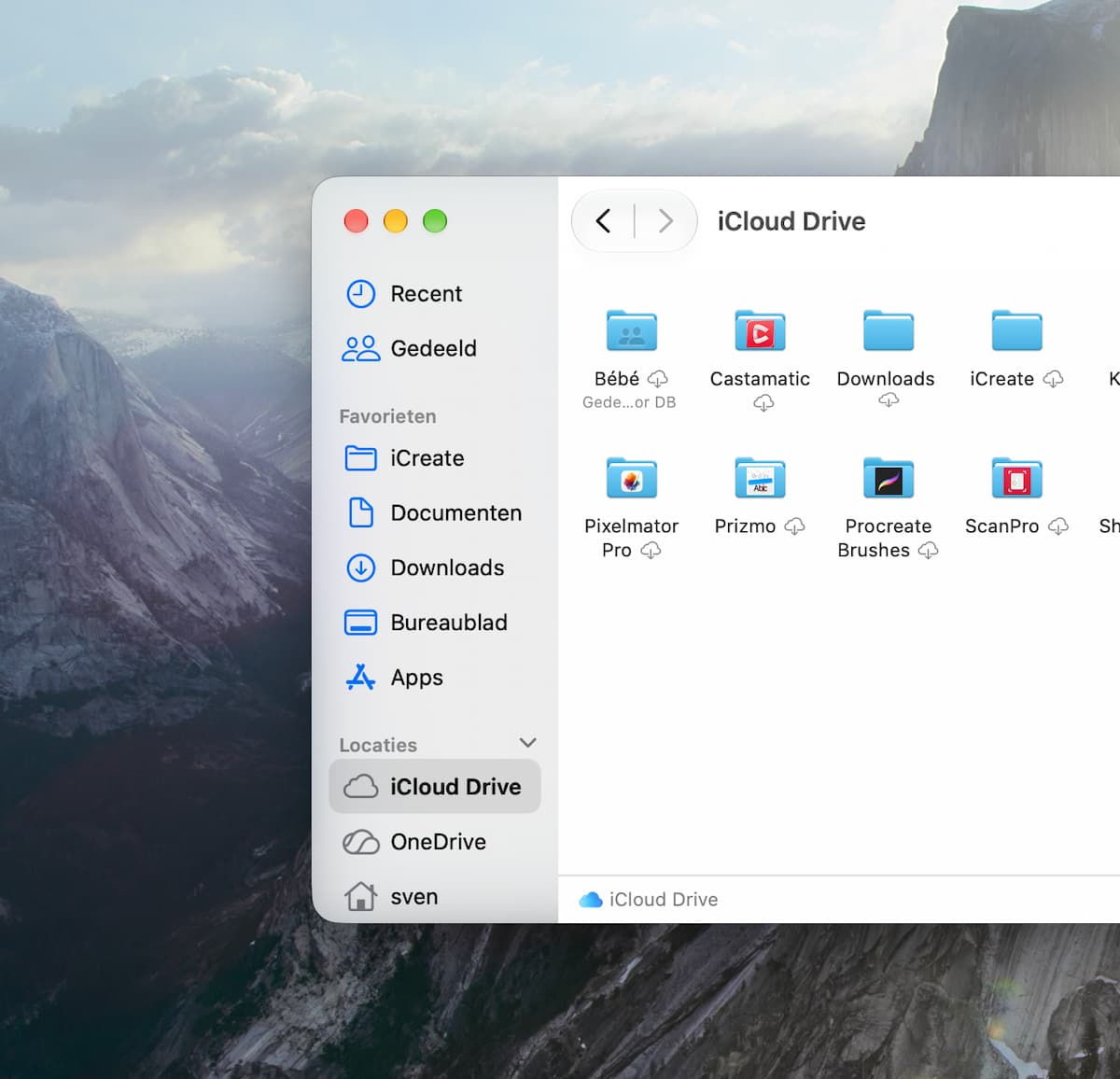Open the Prizmo folder
The height and width of the screenshot is (1079, 1120).
[x=760, y=478]
